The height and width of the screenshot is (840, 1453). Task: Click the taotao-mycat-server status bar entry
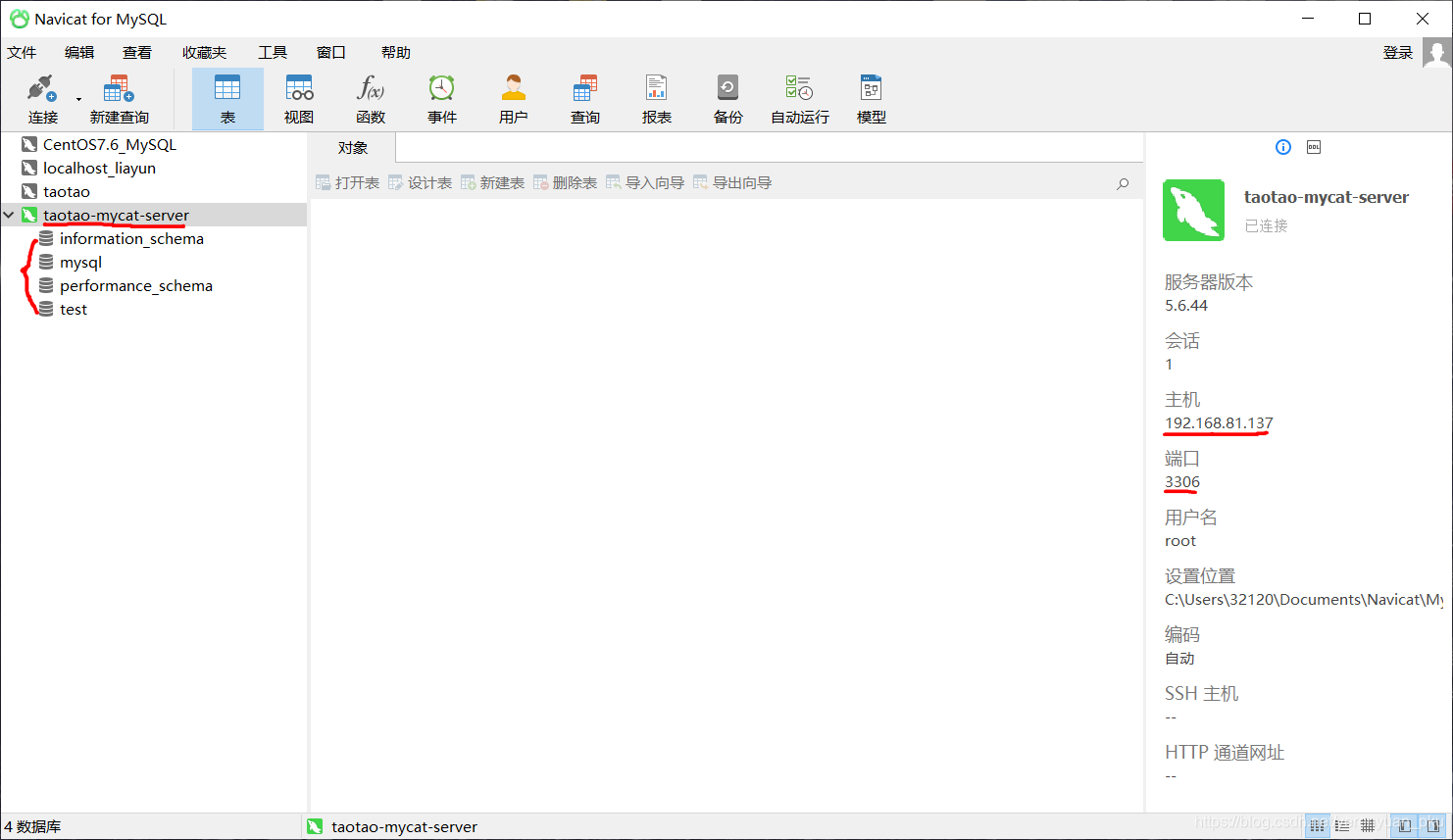pyautogui.click(x=393, y=826)
